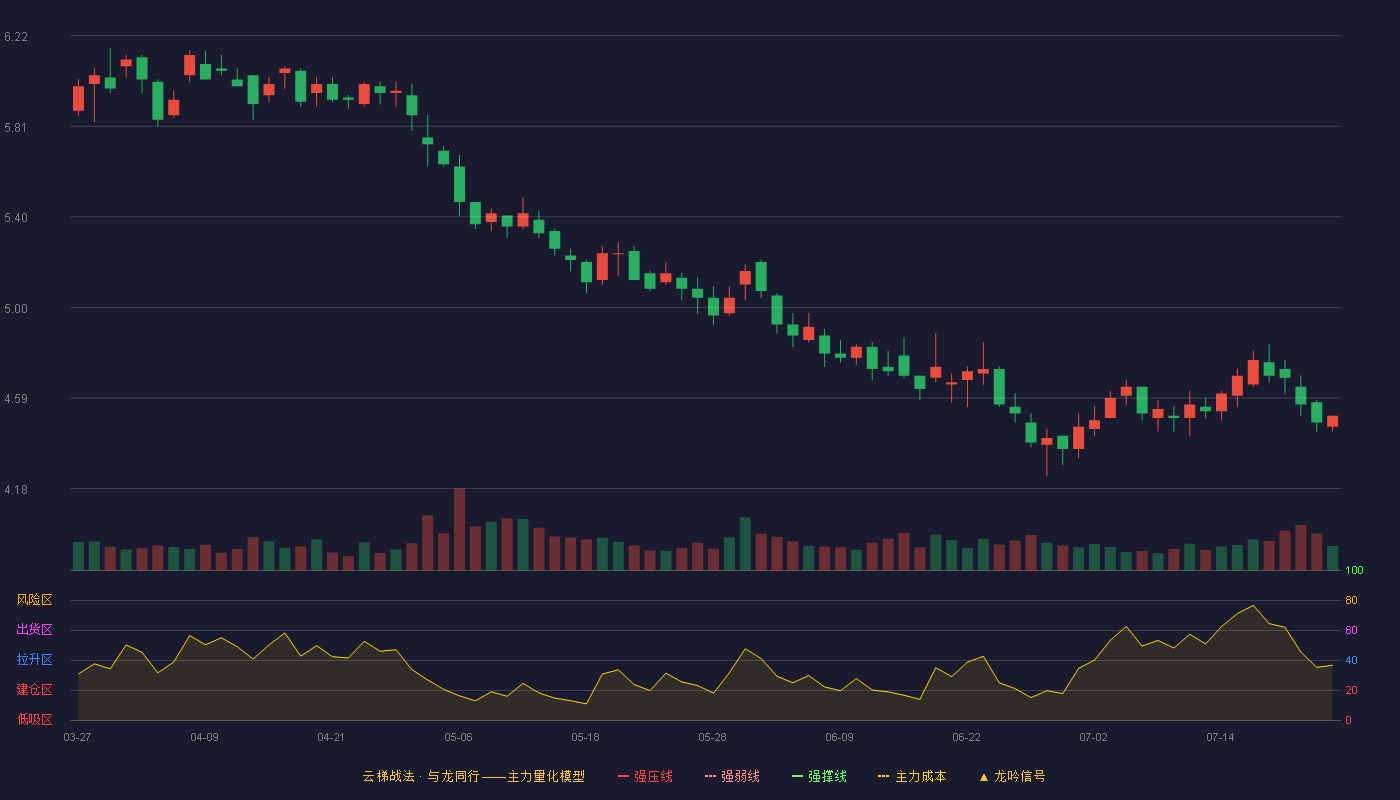Click the 建仓区 zone label

coord(35,690)
